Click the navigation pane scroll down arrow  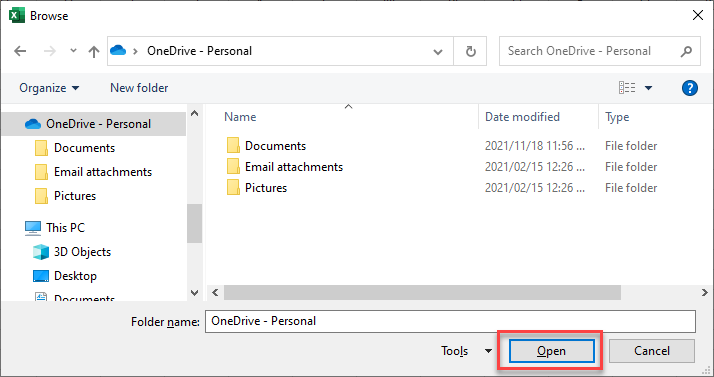194,293
